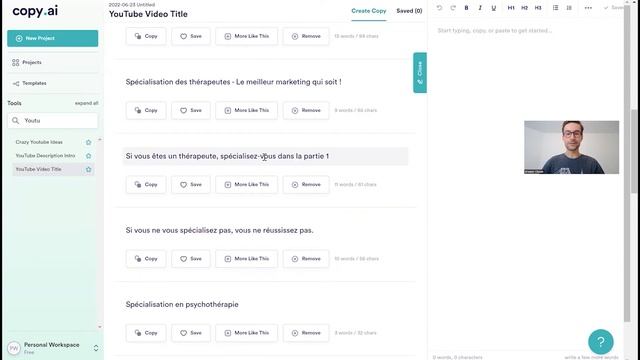
Task: Switch to the Create Copy tab
Action: (369, 11)
